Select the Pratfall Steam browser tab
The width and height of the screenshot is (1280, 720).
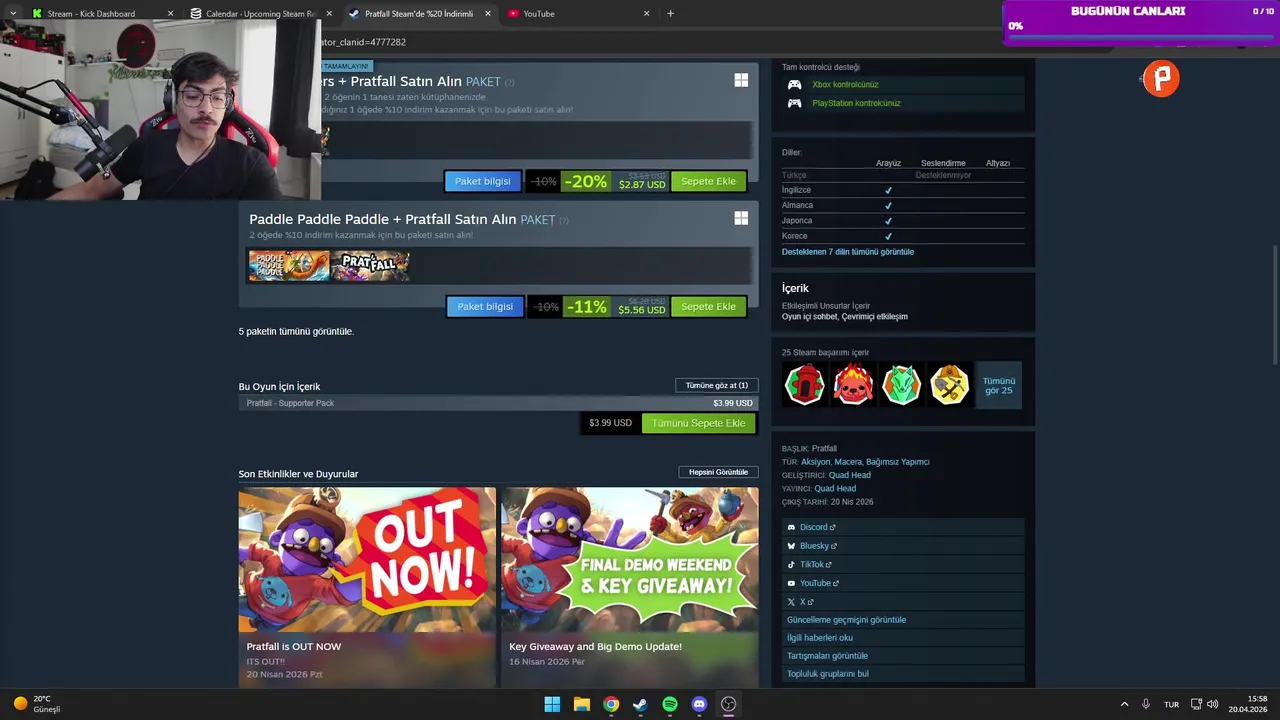coord(419,14)
